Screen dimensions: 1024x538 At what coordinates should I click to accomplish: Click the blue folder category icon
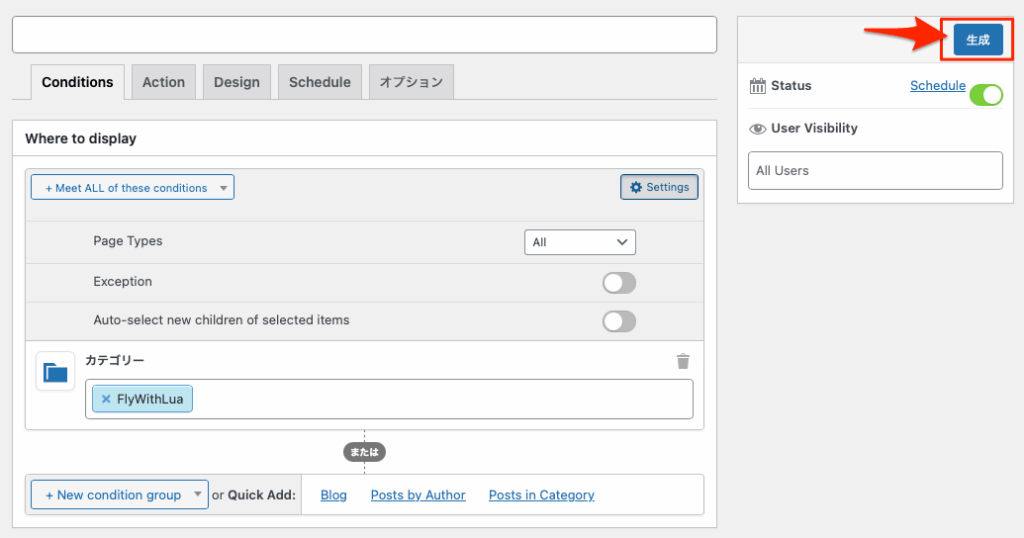[56, 372]
